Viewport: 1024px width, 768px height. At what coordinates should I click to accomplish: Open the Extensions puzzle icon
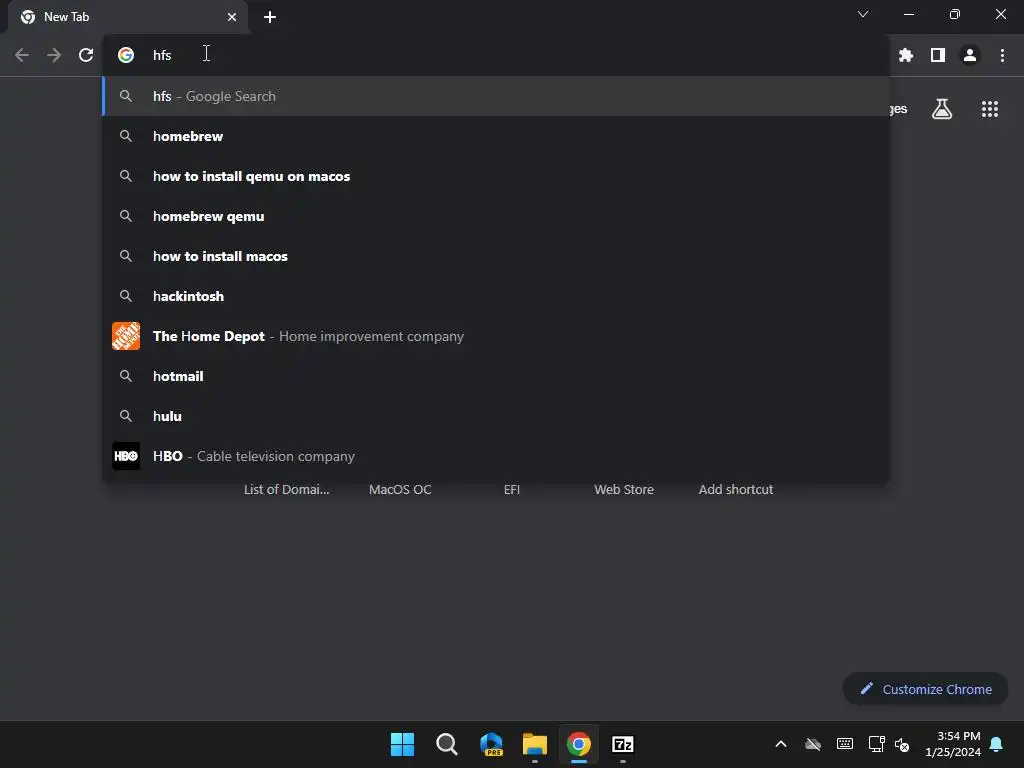point(906,56)
